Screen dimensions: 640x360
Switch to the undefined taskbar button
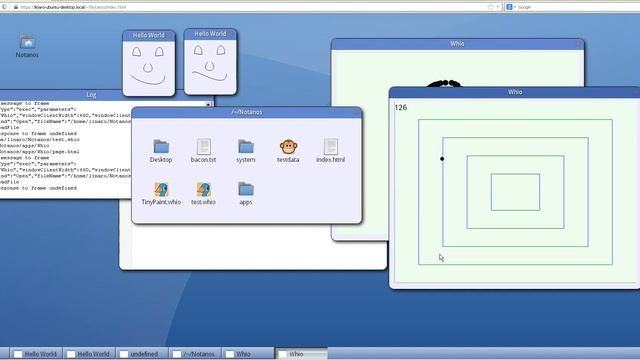click(142, 354)
